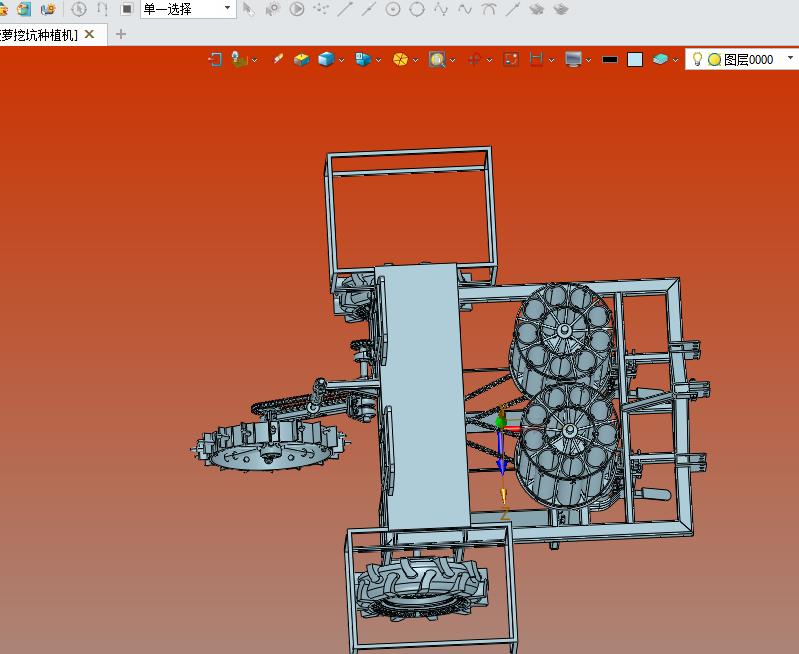Click the rubber tire at the model's bottom

(421, 588)
